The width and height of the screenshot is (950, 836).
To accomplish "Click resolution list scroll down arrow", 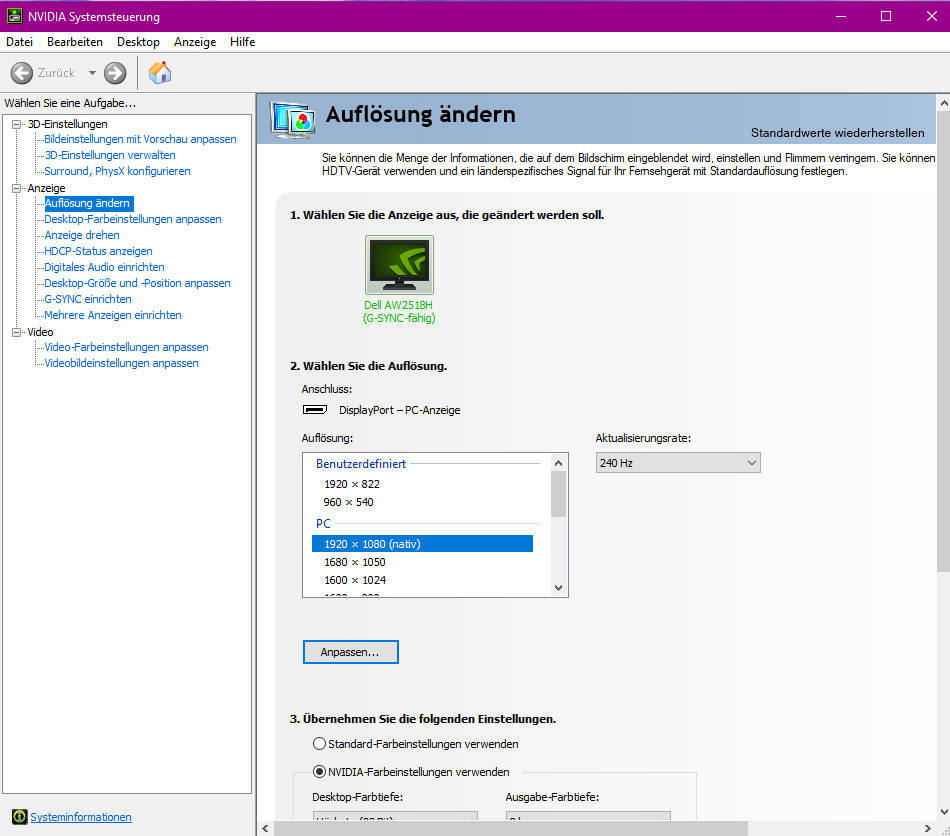I will pyautogui.click(x=559, y=588).
